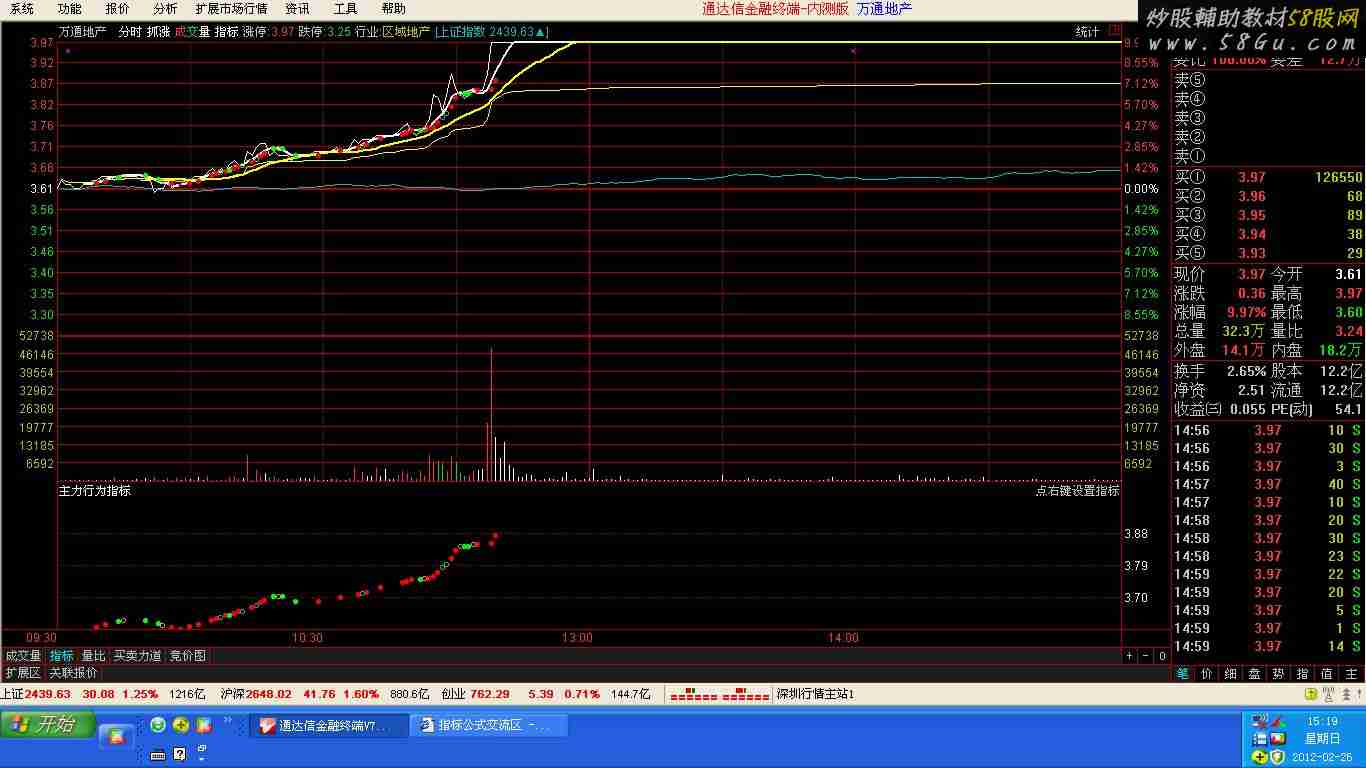Open the 关联报价 tab
This screenshot has width=1366, height=768.
tap(73, 673)
